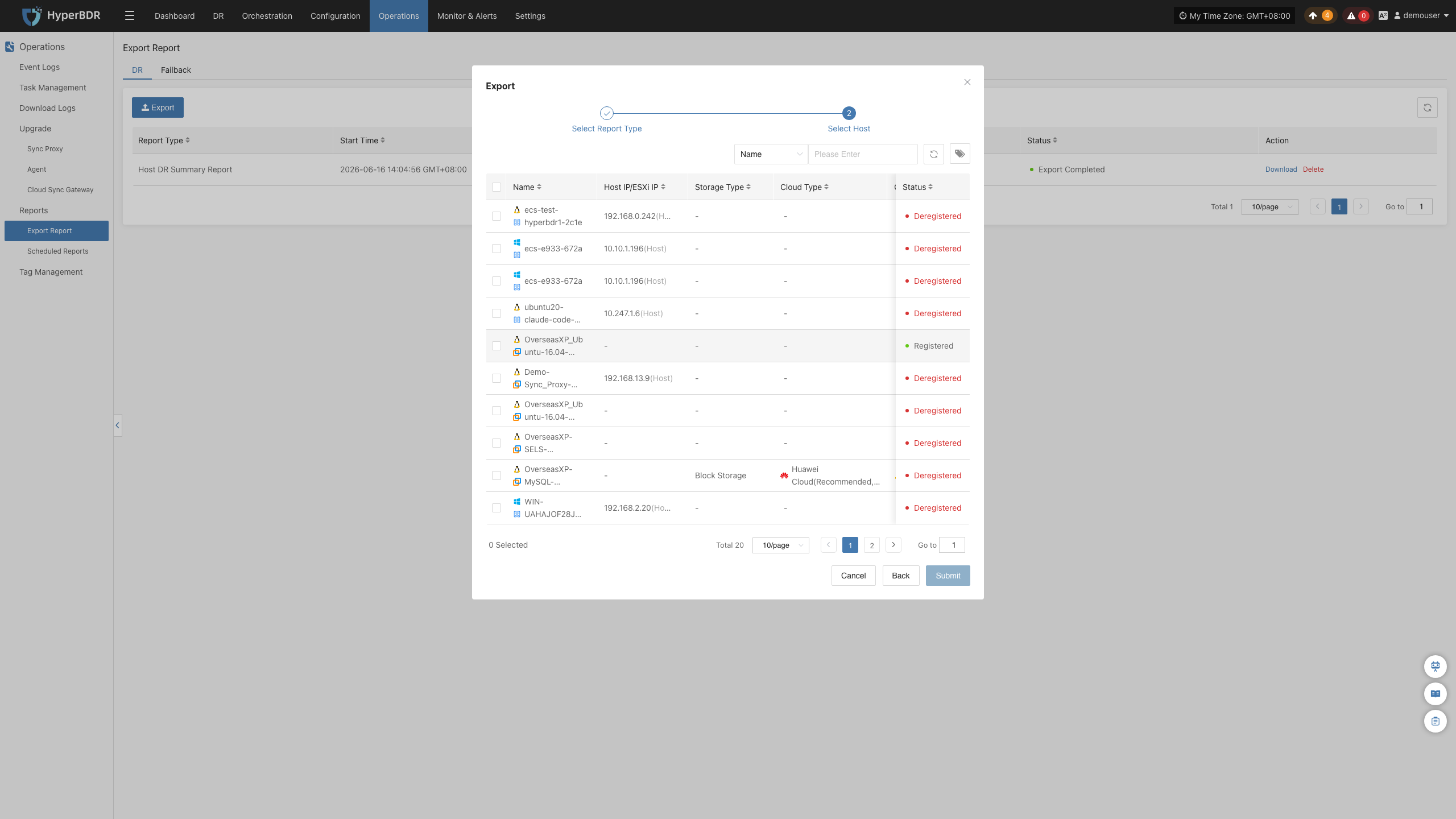Open the background table 10/page dropdown

(1270, 206)
